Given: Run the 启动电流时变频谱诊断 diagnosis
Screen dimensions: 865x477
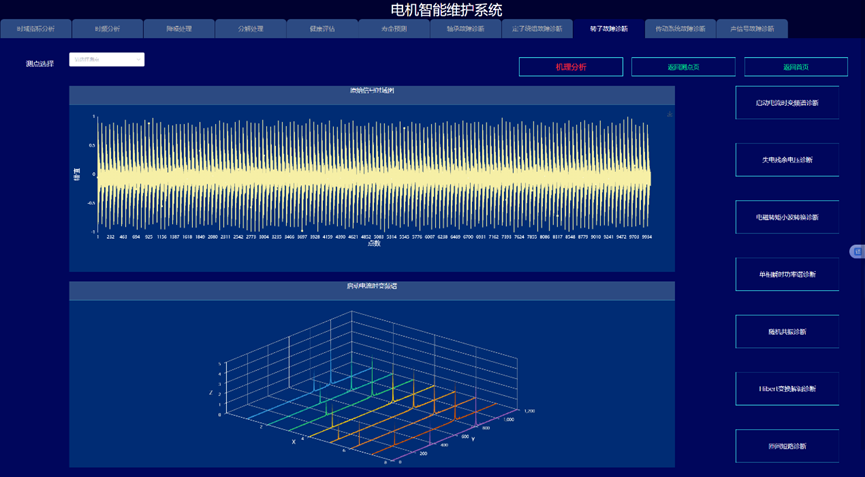Looking at the screenshot, I should (789, 103).
